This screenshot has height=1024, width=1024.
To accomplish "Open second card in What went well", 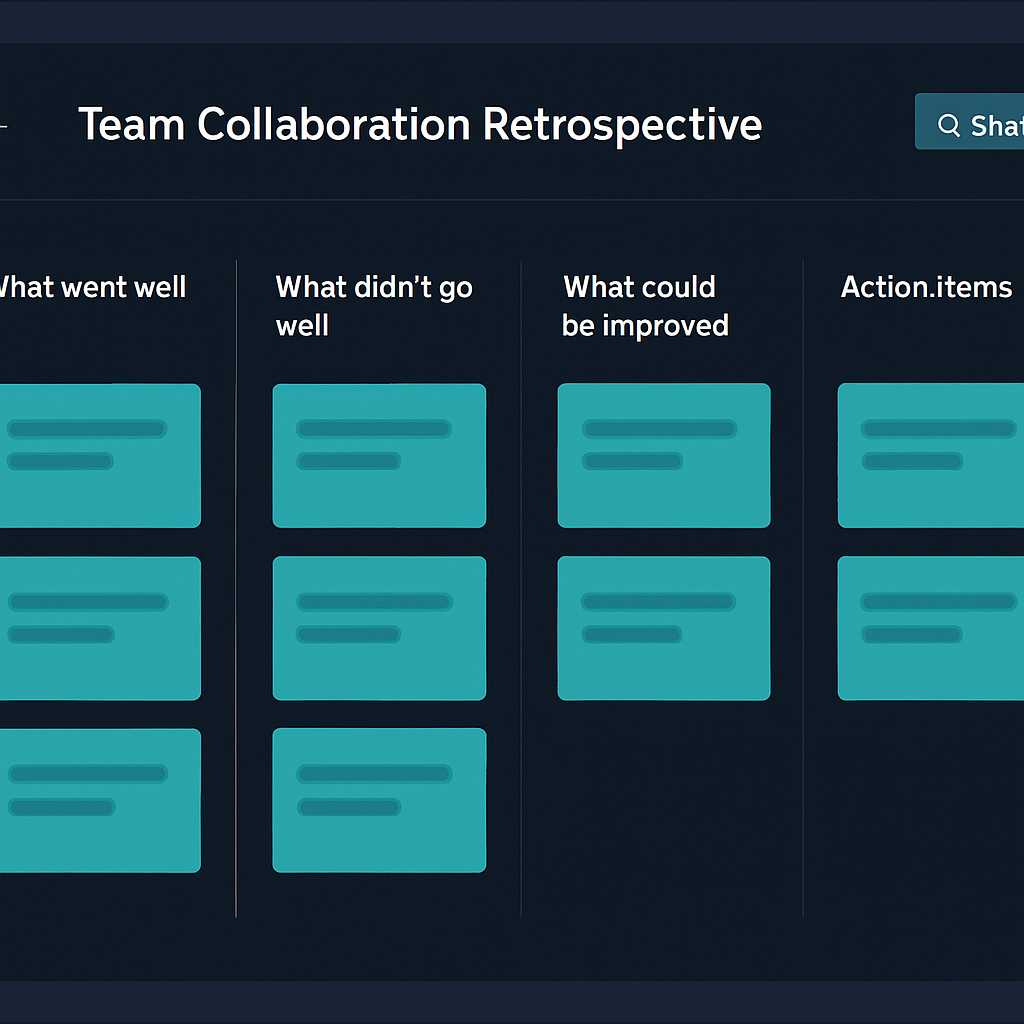I will [x=100, y=628].
